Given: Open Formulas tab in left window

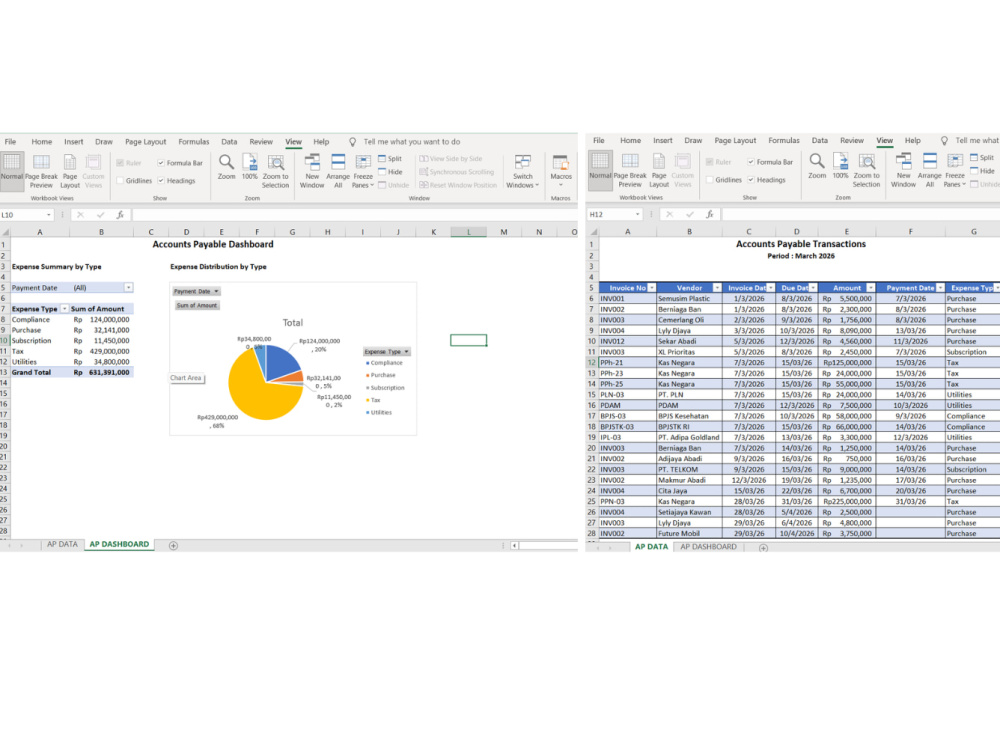Looking at the screenshot, I should pos(194,142).
